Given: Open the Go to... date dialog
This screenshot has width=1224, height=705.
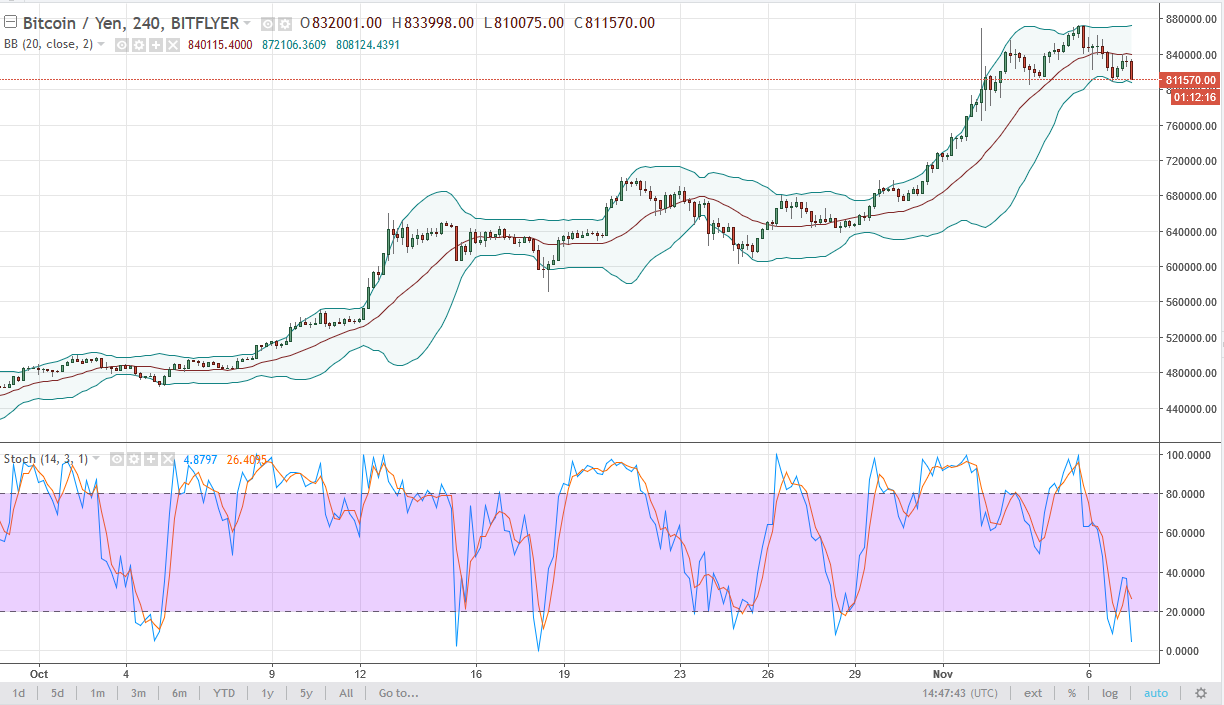Looking at the screenshot, I should click(399, 693).
